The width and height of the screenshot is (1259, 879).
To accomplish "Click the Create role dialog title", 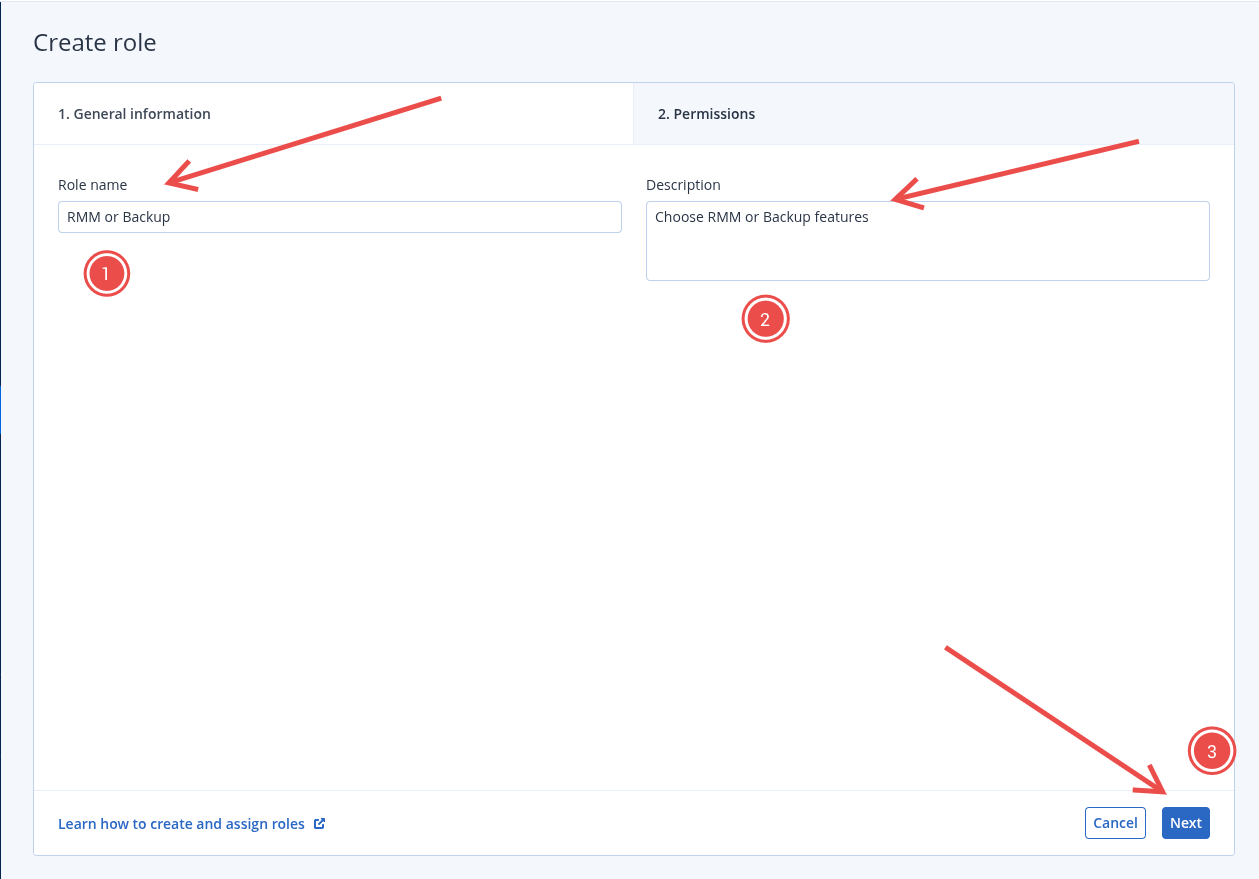I will coord(94,42).
